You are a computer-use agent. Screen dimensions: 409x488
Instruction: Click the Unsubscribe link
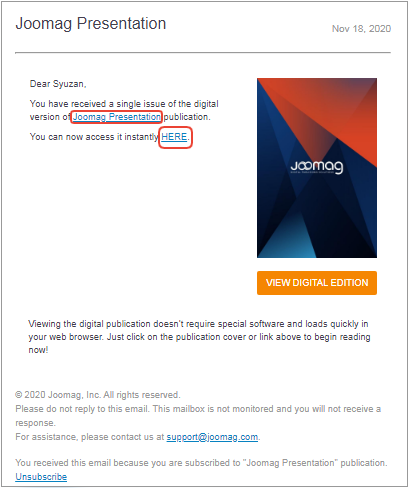(41, 477)
